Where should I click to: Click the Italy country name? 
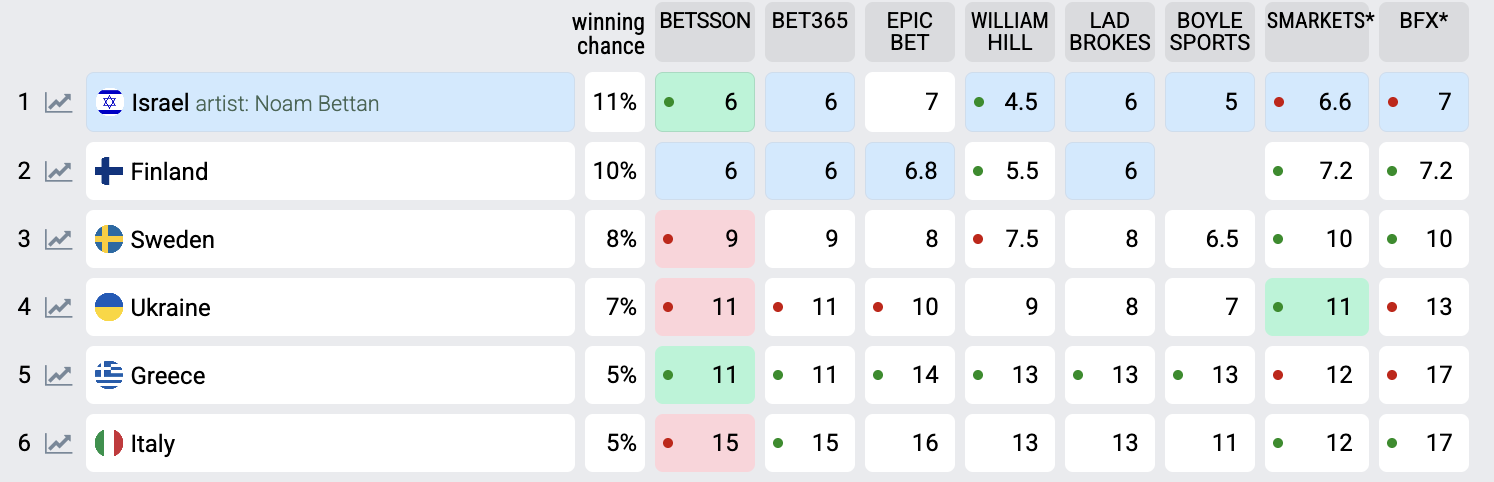pyautogui.click(x=152, y=444)
